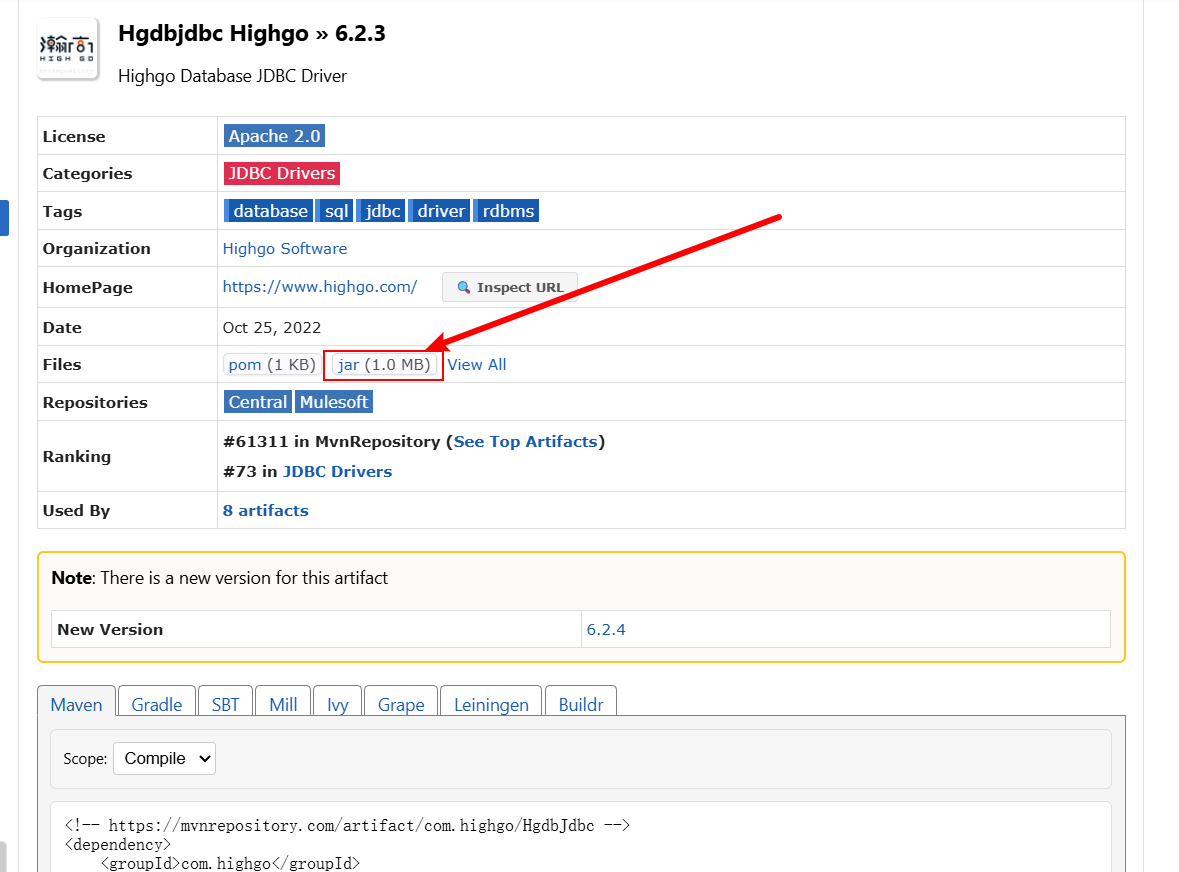Select the jdbc tag
This screenshot has height=872, width=1179.
point(381,210)
